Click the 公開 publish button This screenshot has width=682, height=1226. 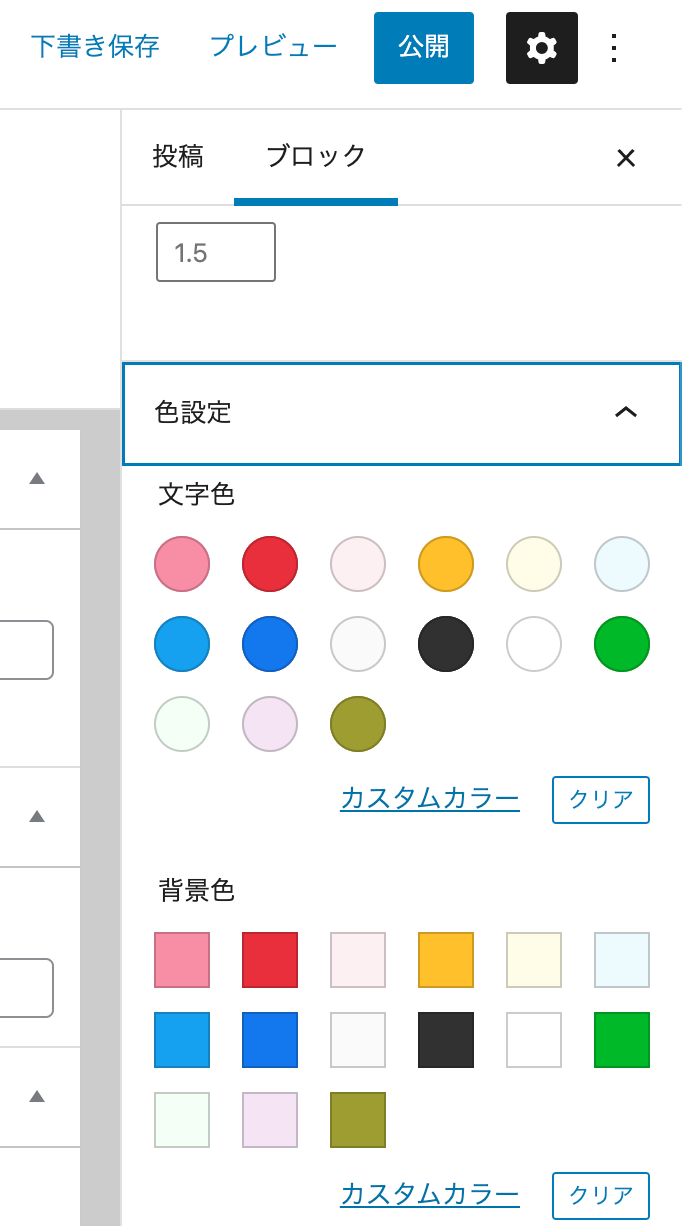point(424,47)
